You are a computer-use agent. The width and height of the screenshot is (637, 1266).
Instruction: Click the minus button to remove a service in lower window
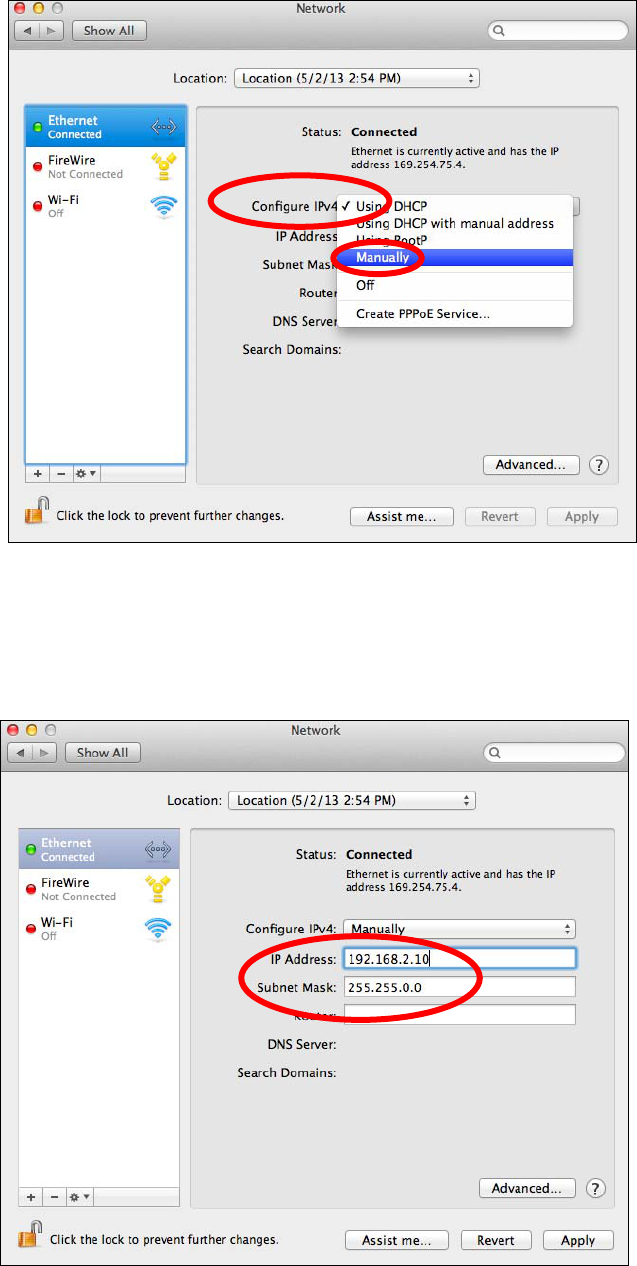tap(52, 1196)
